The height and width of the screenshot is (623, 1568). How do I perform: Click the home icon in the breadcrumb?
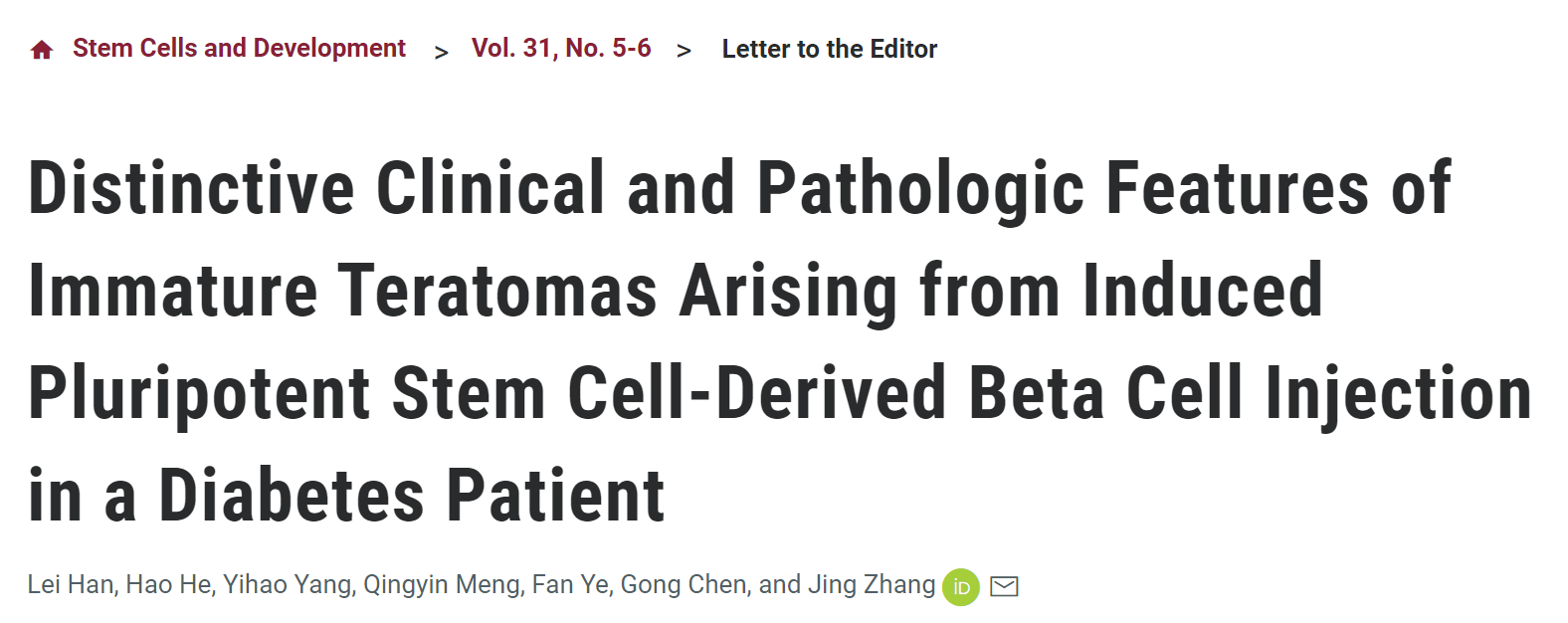[42, 50]
